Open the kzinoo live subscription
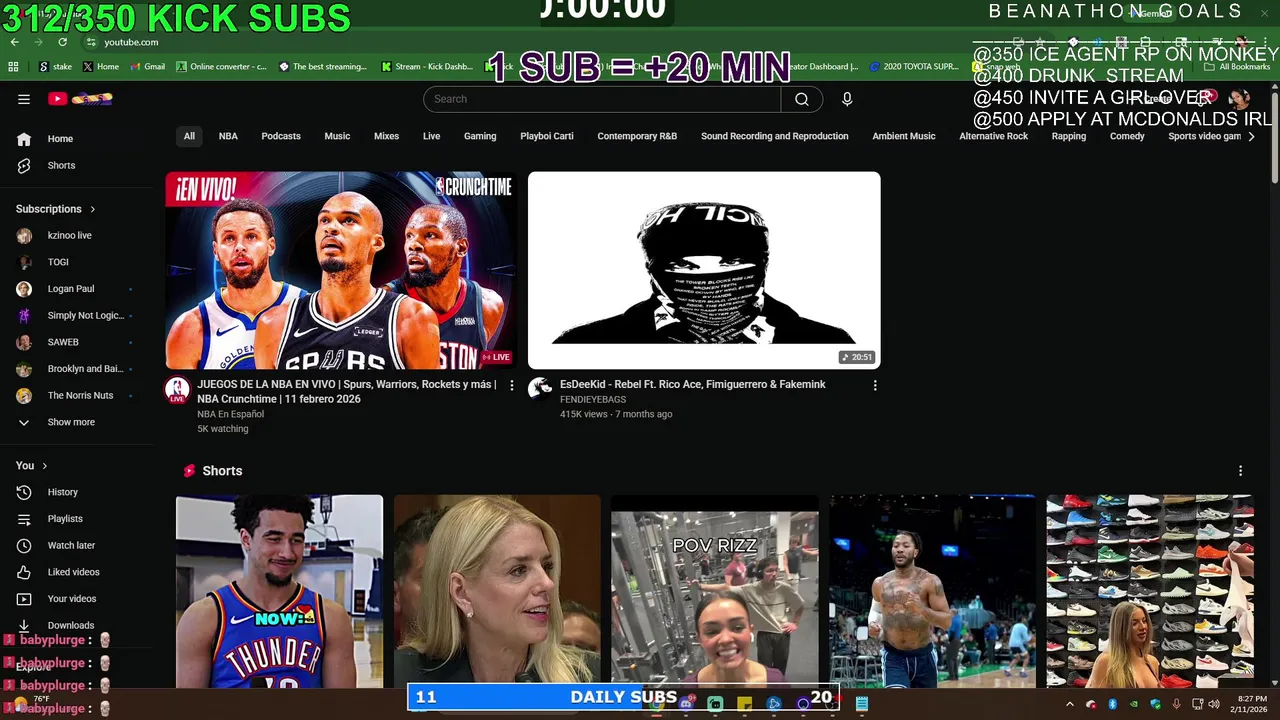 pyautogui.click(x=77, y=236)
